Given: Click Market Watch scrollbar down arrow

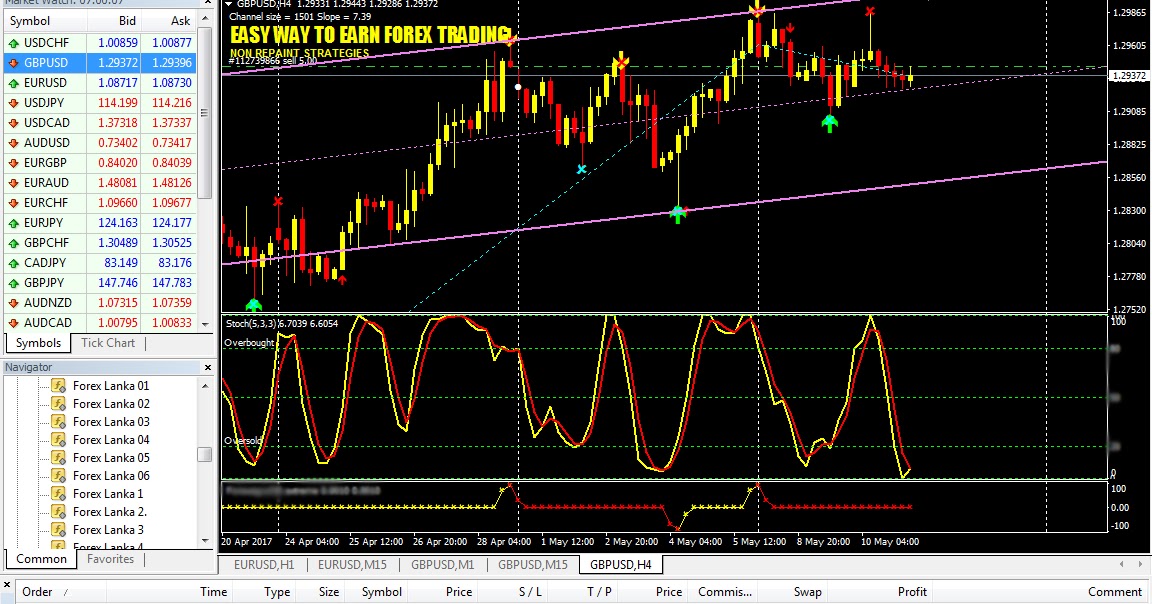Looking at the screenshot, I should point(206,322).
